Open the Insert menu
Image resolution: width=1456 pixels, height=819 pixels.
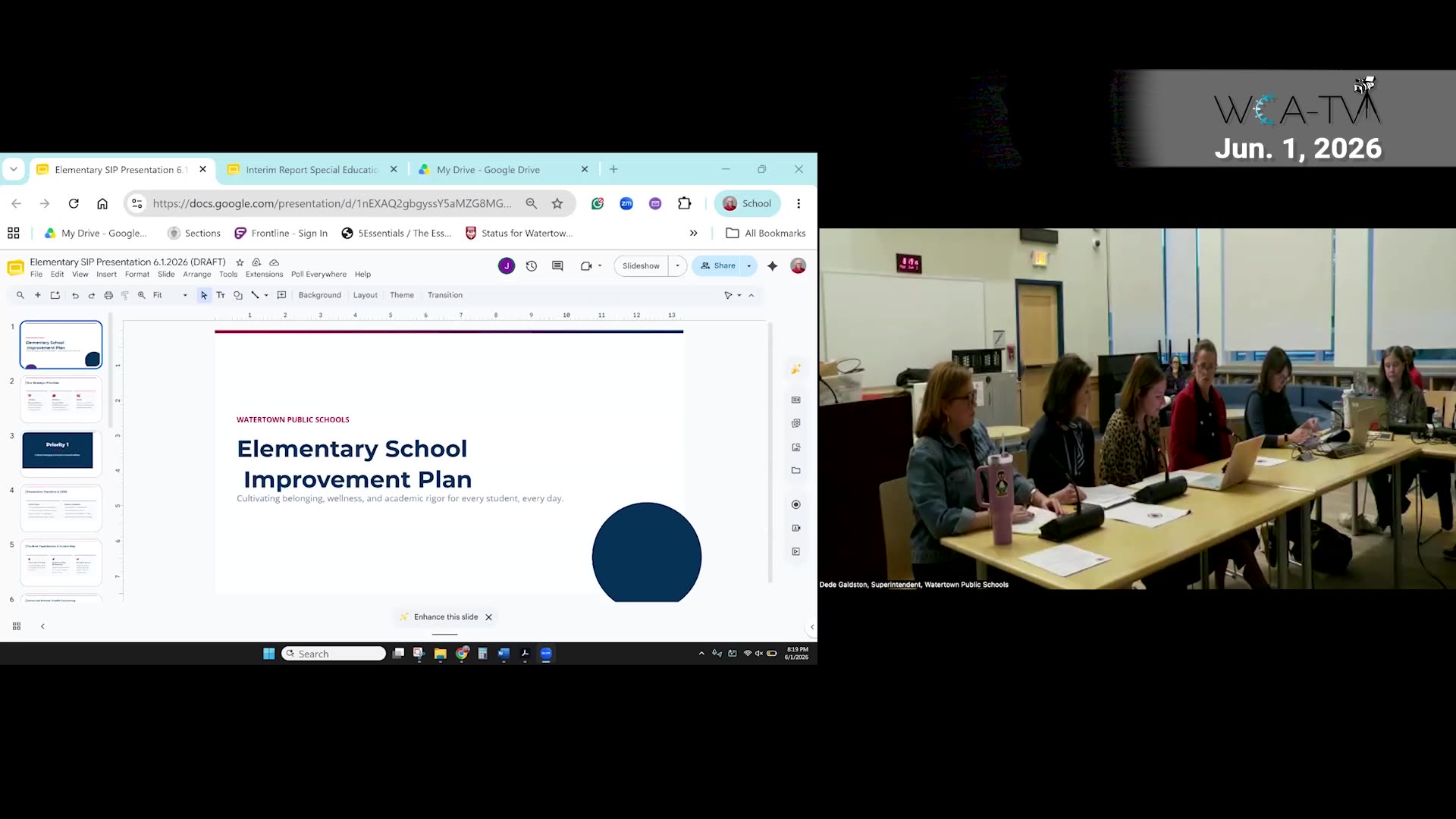[x=106, y=275]
